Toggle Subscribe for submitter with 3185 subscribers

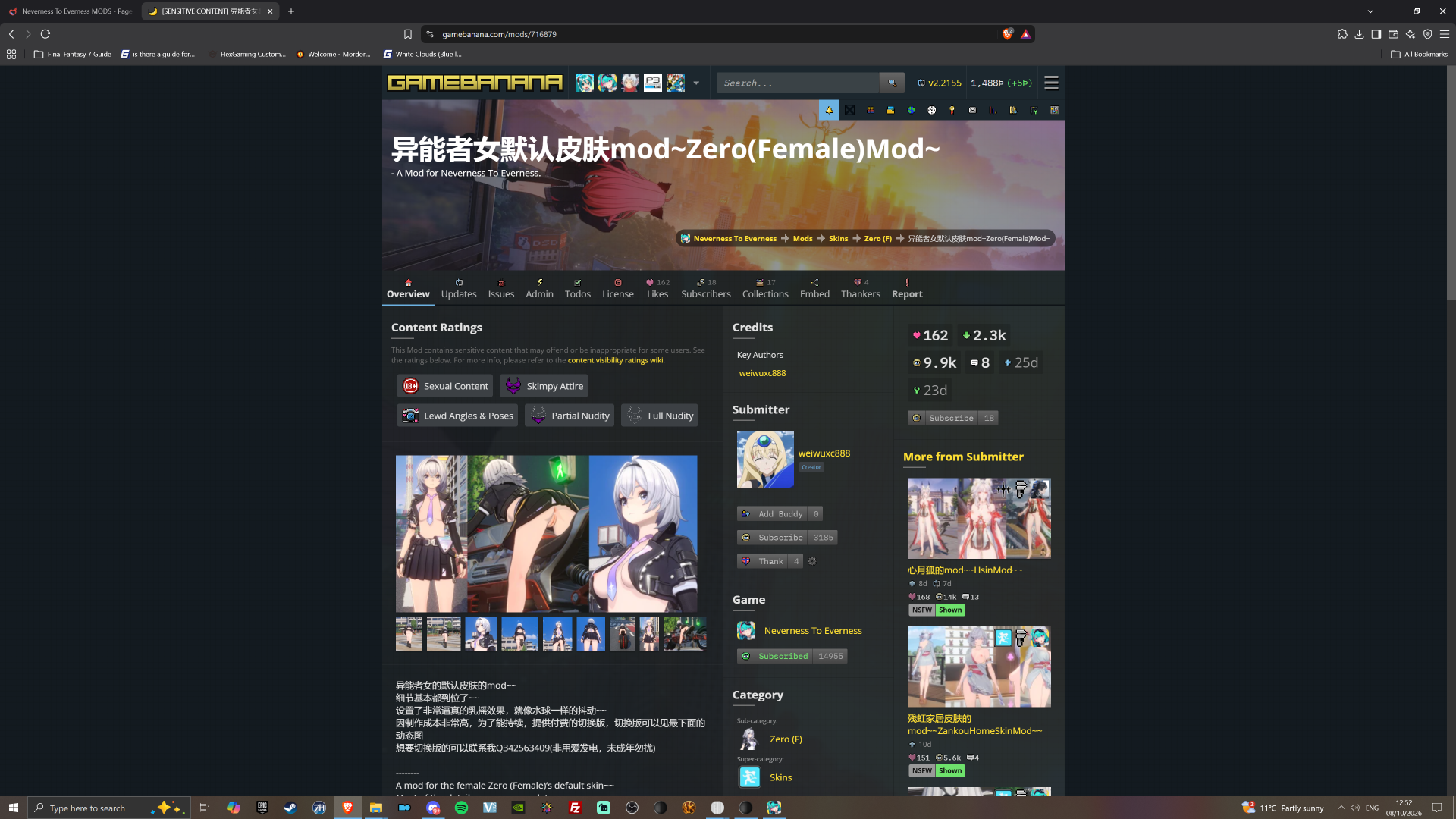(x=786, y=538)
